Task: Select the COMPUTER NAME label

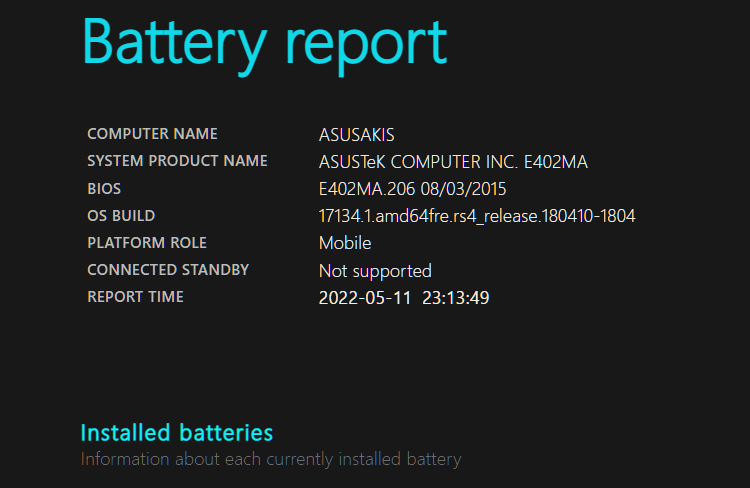Action: (x=152, y=134)
